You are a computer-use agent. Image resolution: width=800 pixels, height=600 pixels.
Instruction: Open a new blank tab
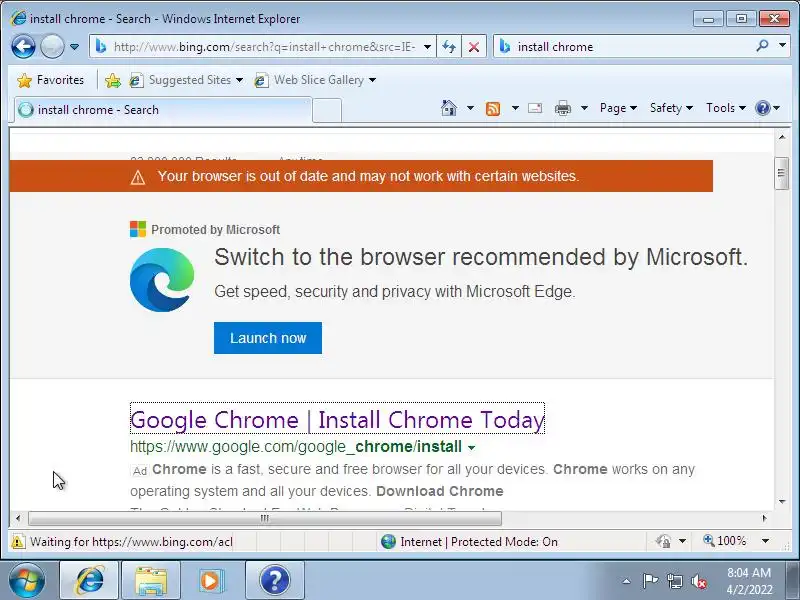(327, 110)
